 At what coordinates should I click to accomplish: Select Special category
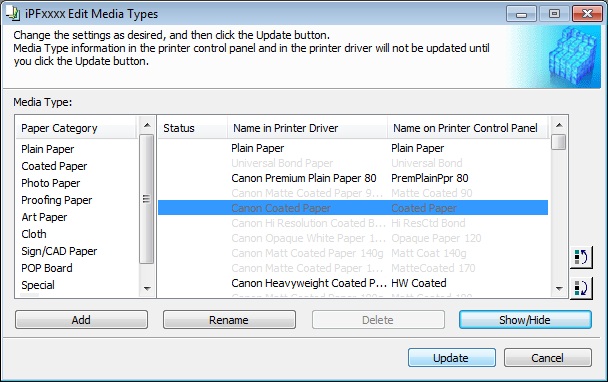[38, 285]
